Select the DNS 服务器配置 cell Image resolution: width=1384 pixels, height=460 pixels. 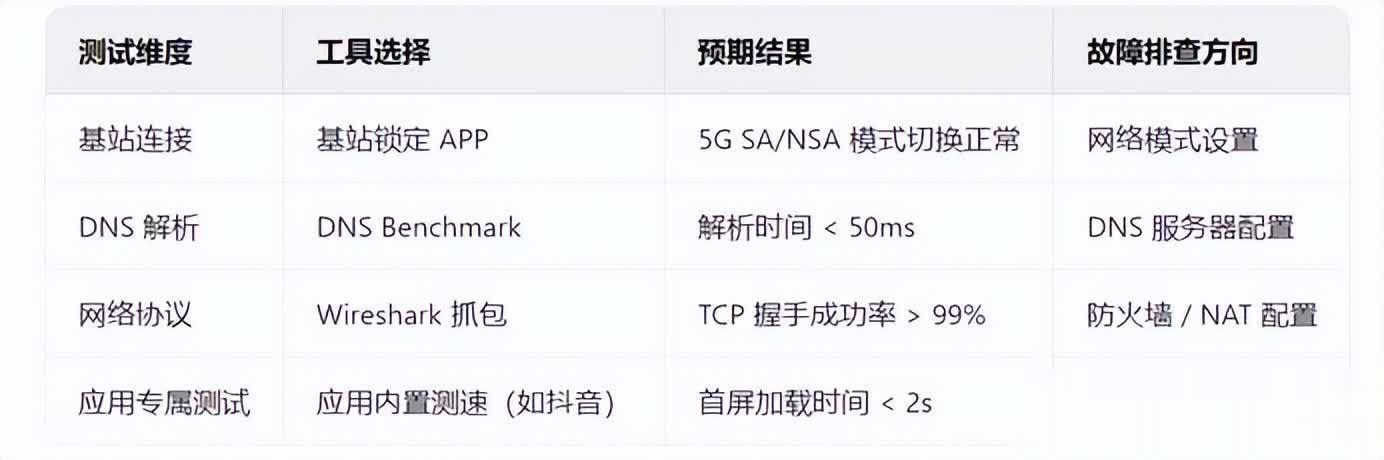(1191, 228)
